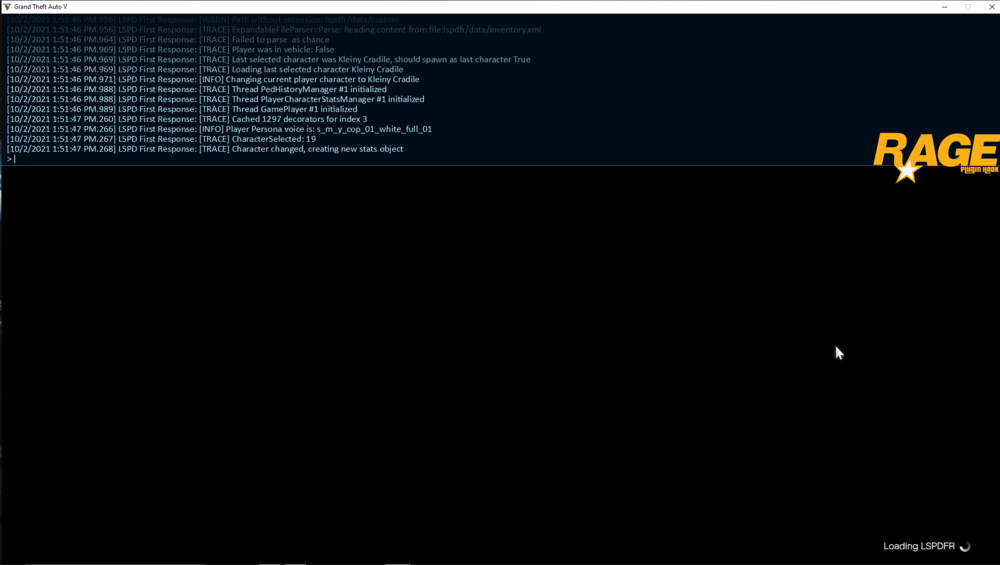Click the 'Grand Theft Auto V' window title
The height and width of the screenshot is (565, 1000).
[40, 6]
